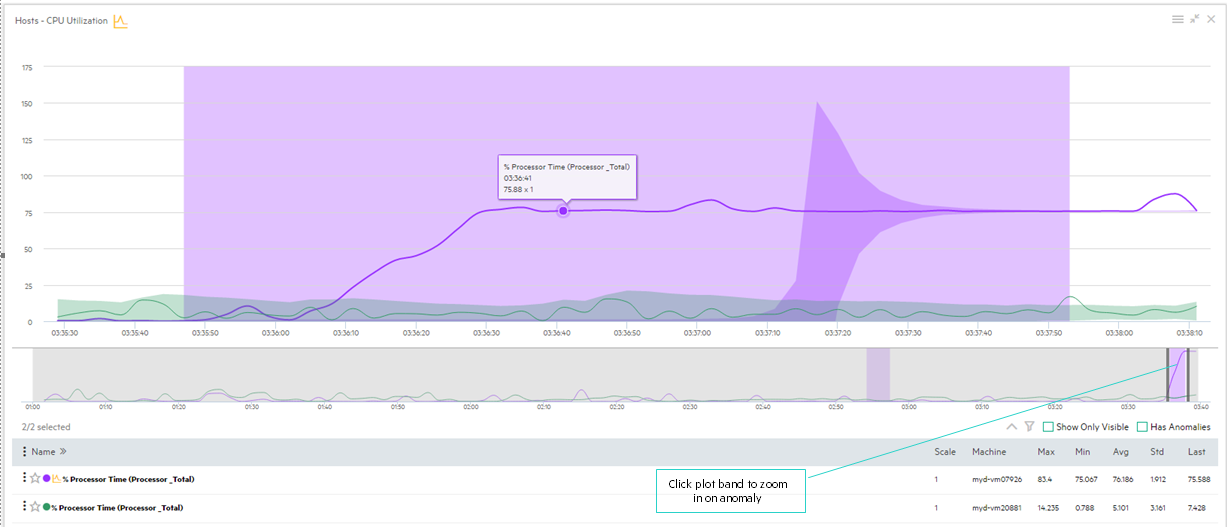The height and width of the screenshot is (527, 1227).
Task: Click the purple color dot in first row
Action: point(46,479)
